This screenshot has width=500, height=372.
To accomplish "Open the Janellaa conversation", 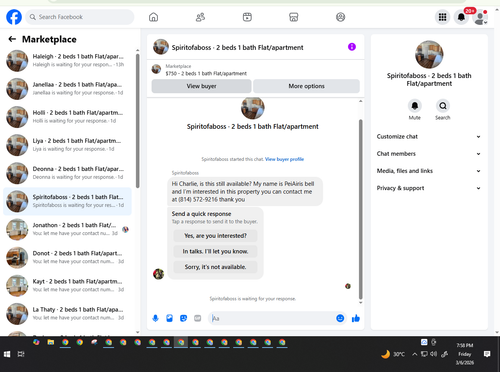I will click(68, 89).
